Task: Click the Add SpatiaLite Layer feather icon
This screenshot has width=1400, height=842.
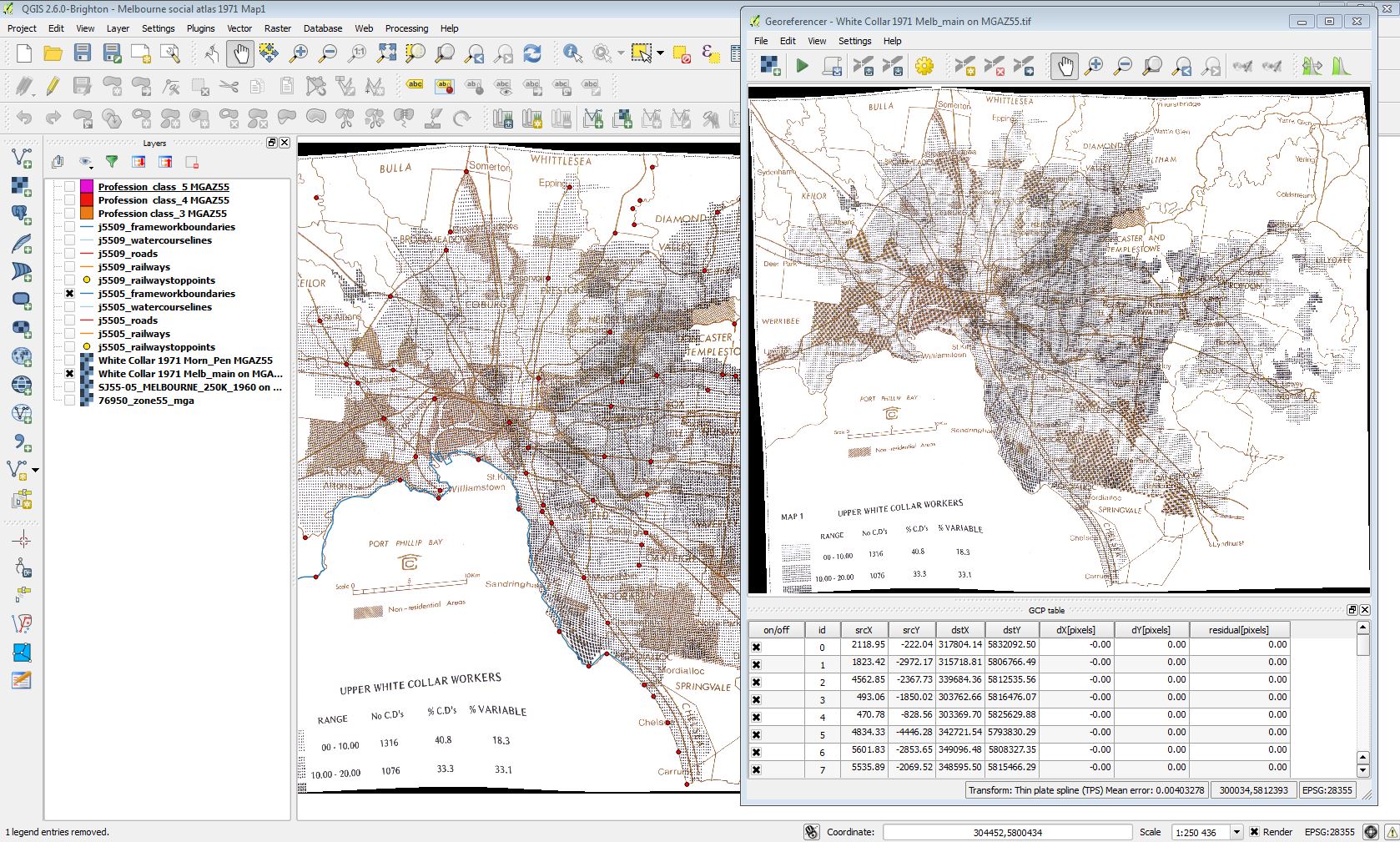Action: click(x=22, y=243)
